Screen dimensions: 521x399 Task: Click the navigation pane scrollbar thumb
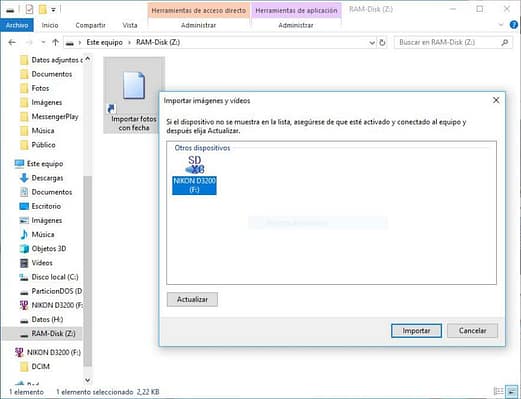pyautogui.click(x=87, y=271)
